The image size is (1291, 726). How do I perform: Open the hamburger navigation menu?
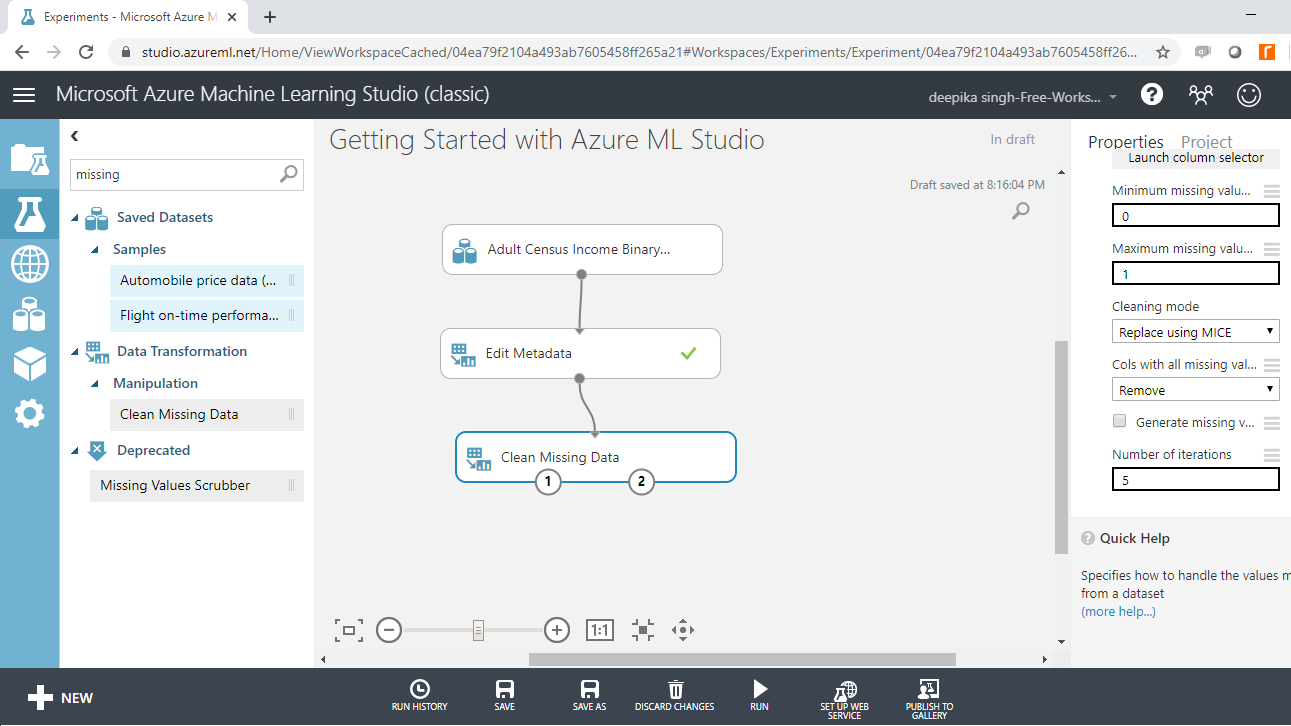(x=24, y=95)
